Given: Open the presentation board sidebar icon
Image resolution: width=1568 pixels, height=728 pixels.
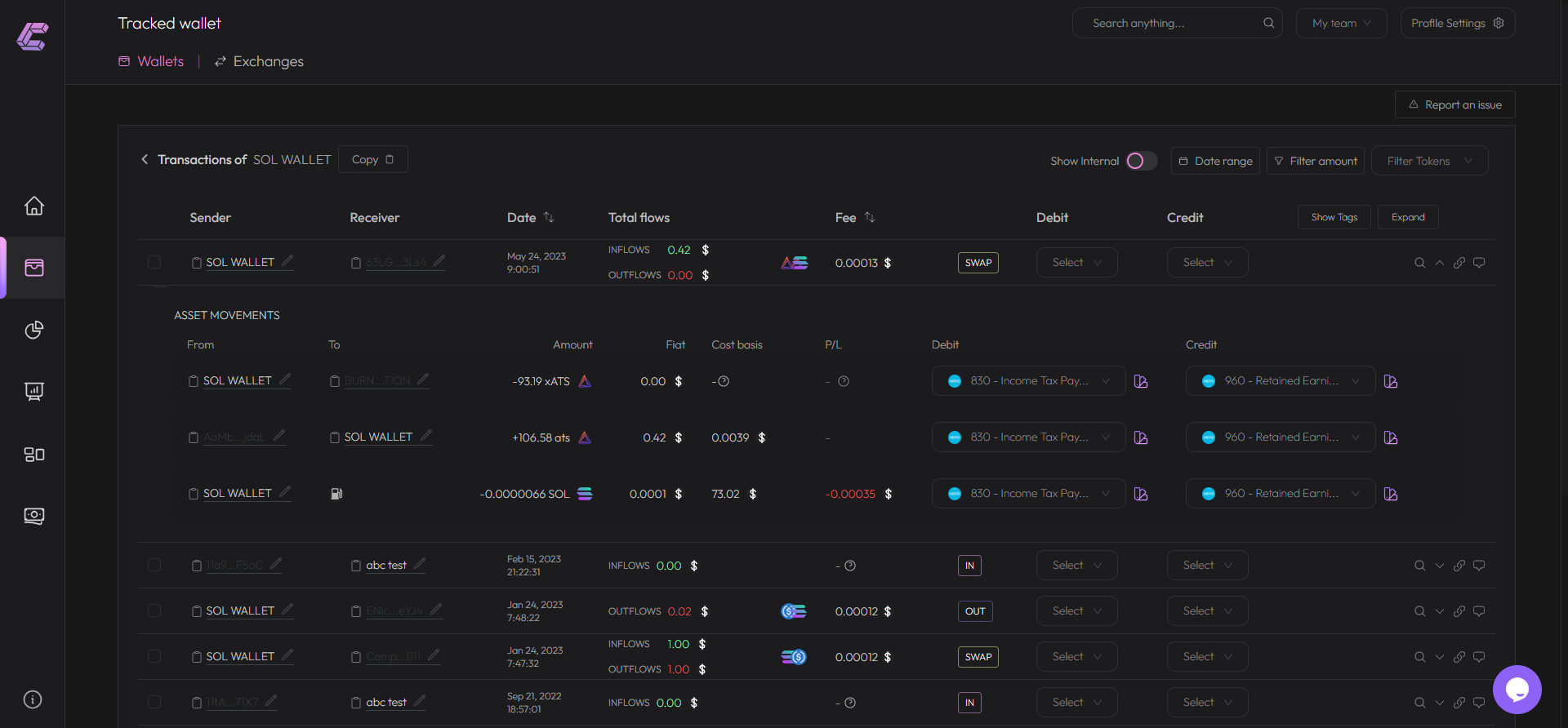Looking at the screenshot, I should [33, 392].
